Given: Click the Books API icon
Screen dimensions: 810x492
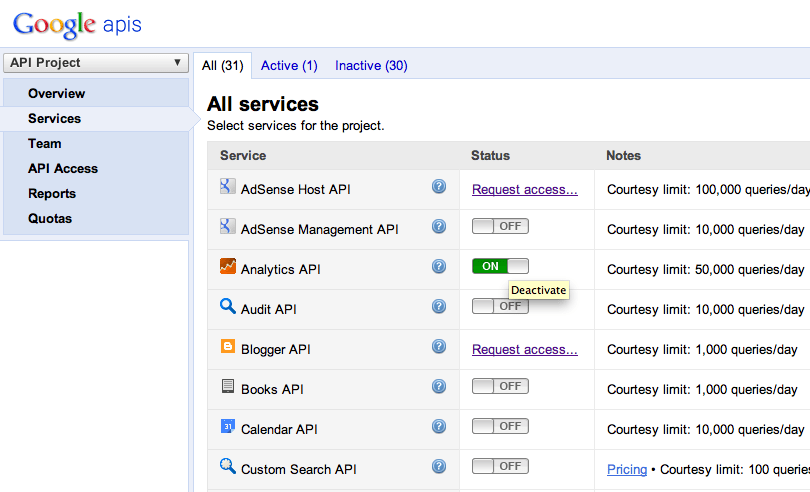Looking at the screenshot, I should pyautogui.click(x=228, y=387).
